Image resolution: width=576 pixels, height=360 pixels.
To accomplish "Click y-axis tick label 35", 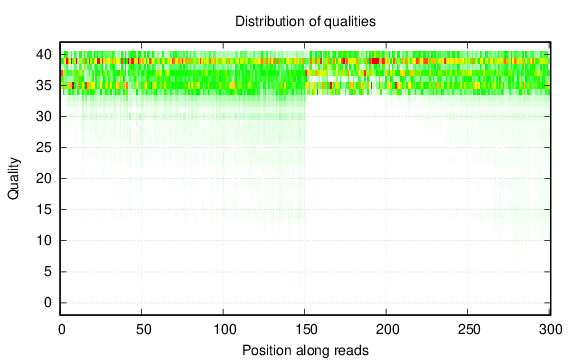I will pos(44,86).
